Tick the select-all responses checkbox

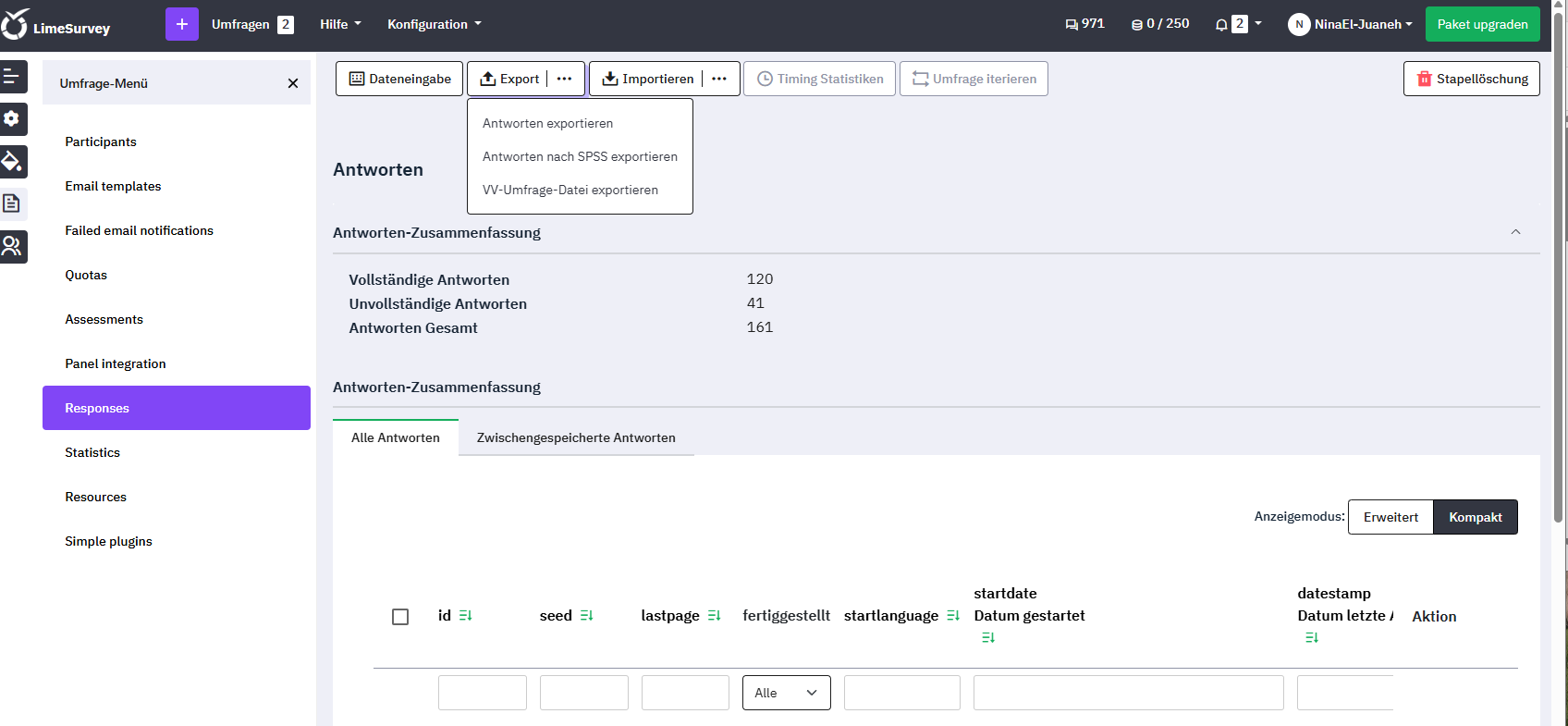(400, 617)
